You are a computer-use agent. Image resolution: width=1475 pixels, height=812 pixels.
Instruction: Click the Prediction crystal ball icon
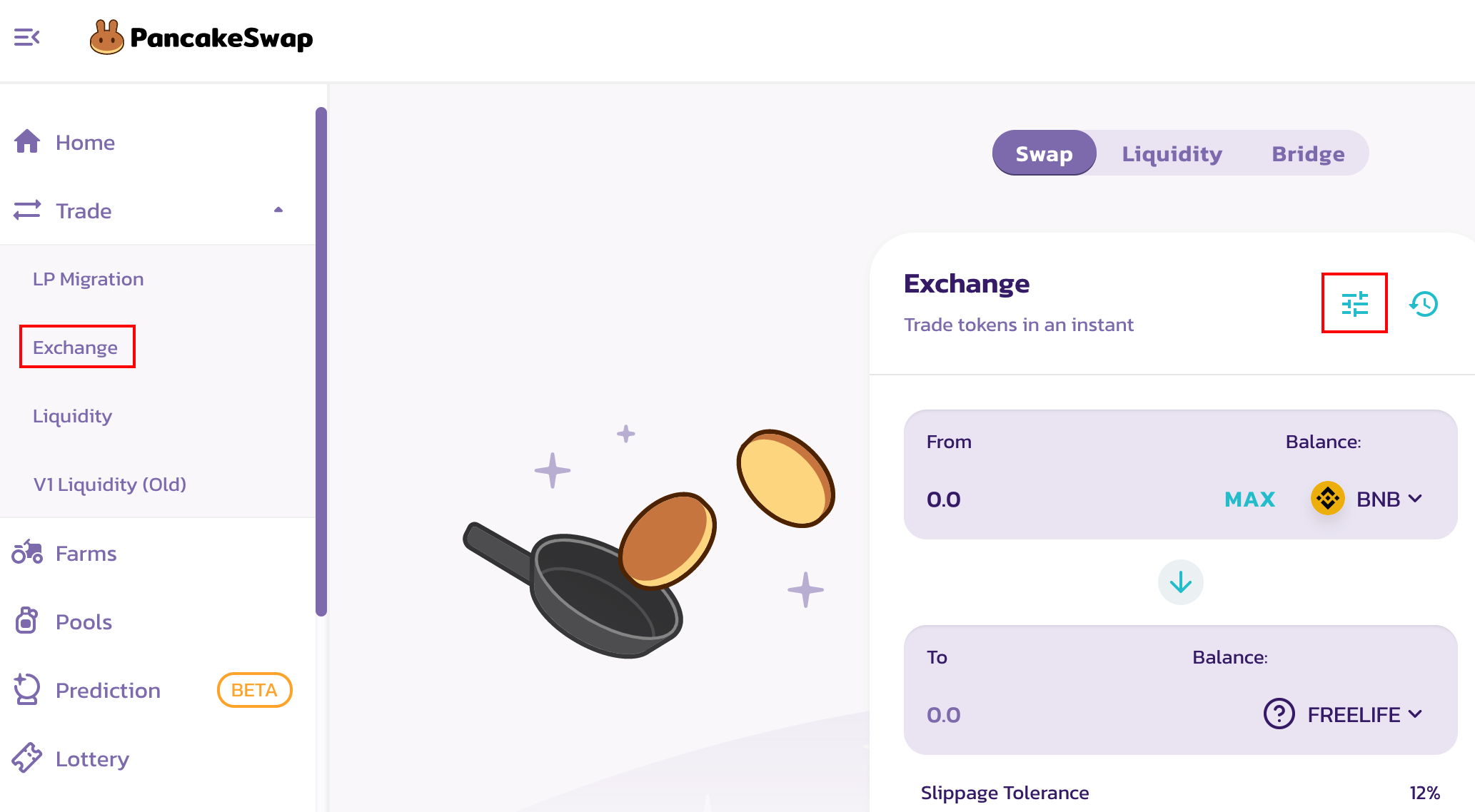27,689
